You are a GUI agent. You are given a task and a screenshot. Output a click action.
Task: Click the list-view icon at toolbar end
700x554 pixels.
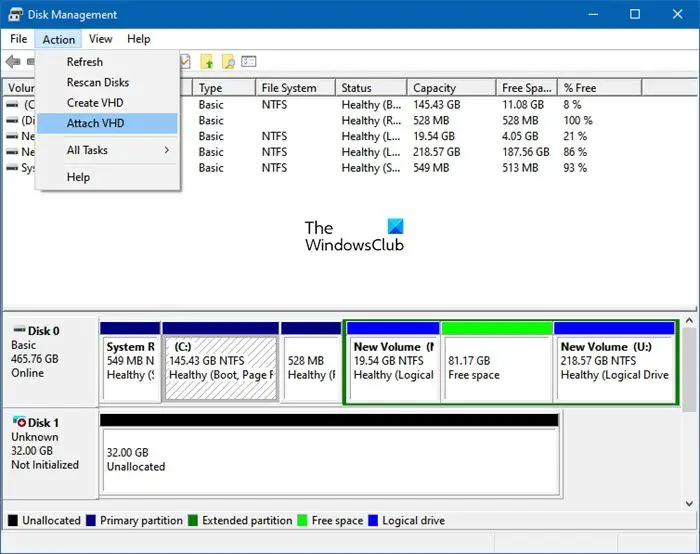point(249,62)
